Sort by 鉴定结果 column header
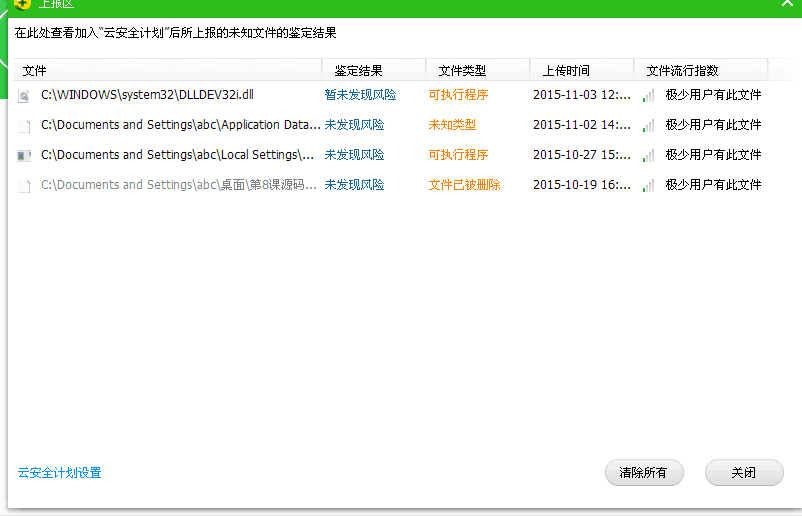 (x=374, y=71)
